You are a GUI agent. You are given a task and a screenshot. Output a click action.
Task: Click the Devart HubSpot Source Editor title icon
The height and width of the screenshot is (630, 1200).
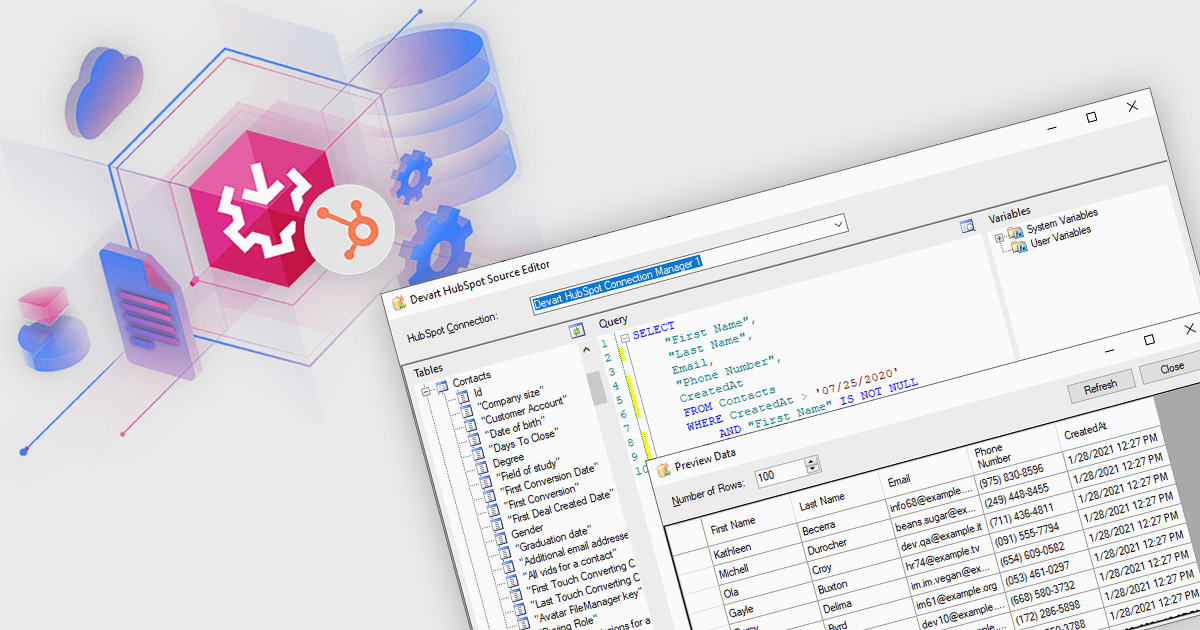click(x=397, y=301)
